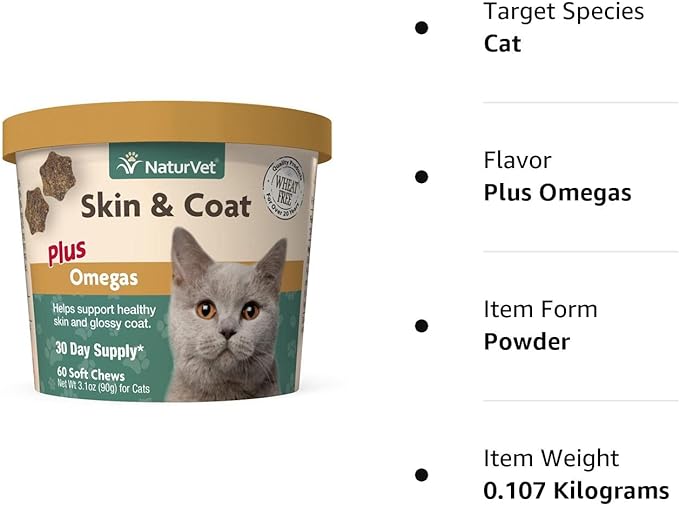Select the gray cat photo on the tub
The image size is (679, 505).
(x=226, y=315)
